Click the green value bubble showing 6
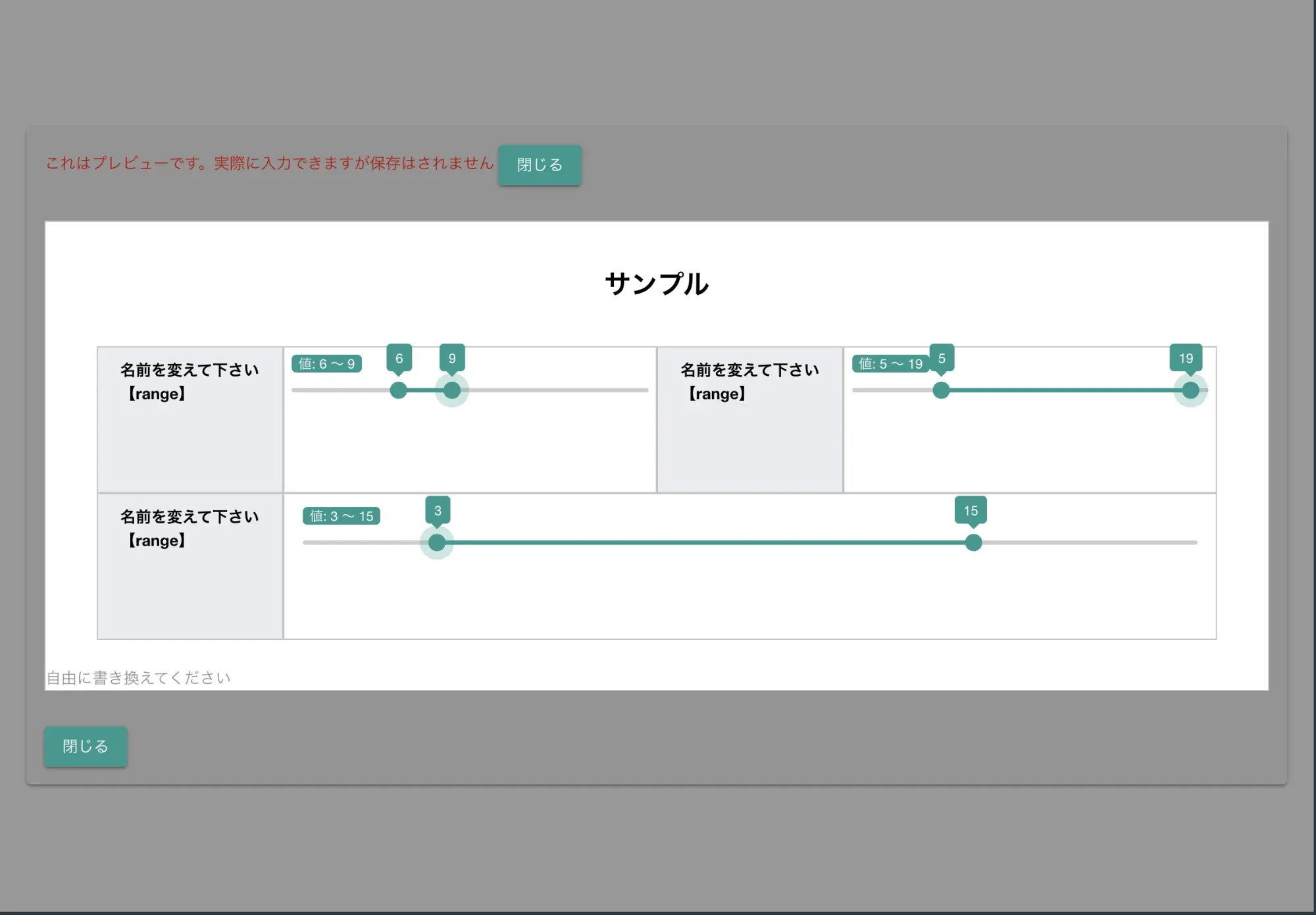 click(399, 358)
